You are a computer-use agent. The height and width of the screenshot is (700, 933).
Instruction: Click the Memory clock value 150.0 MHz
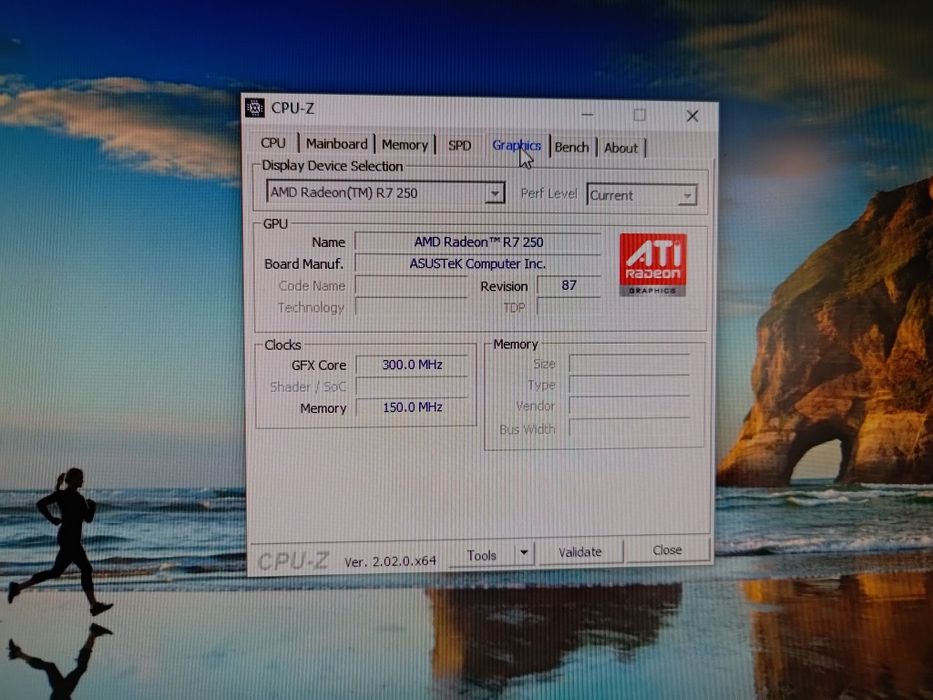(412, 407)
